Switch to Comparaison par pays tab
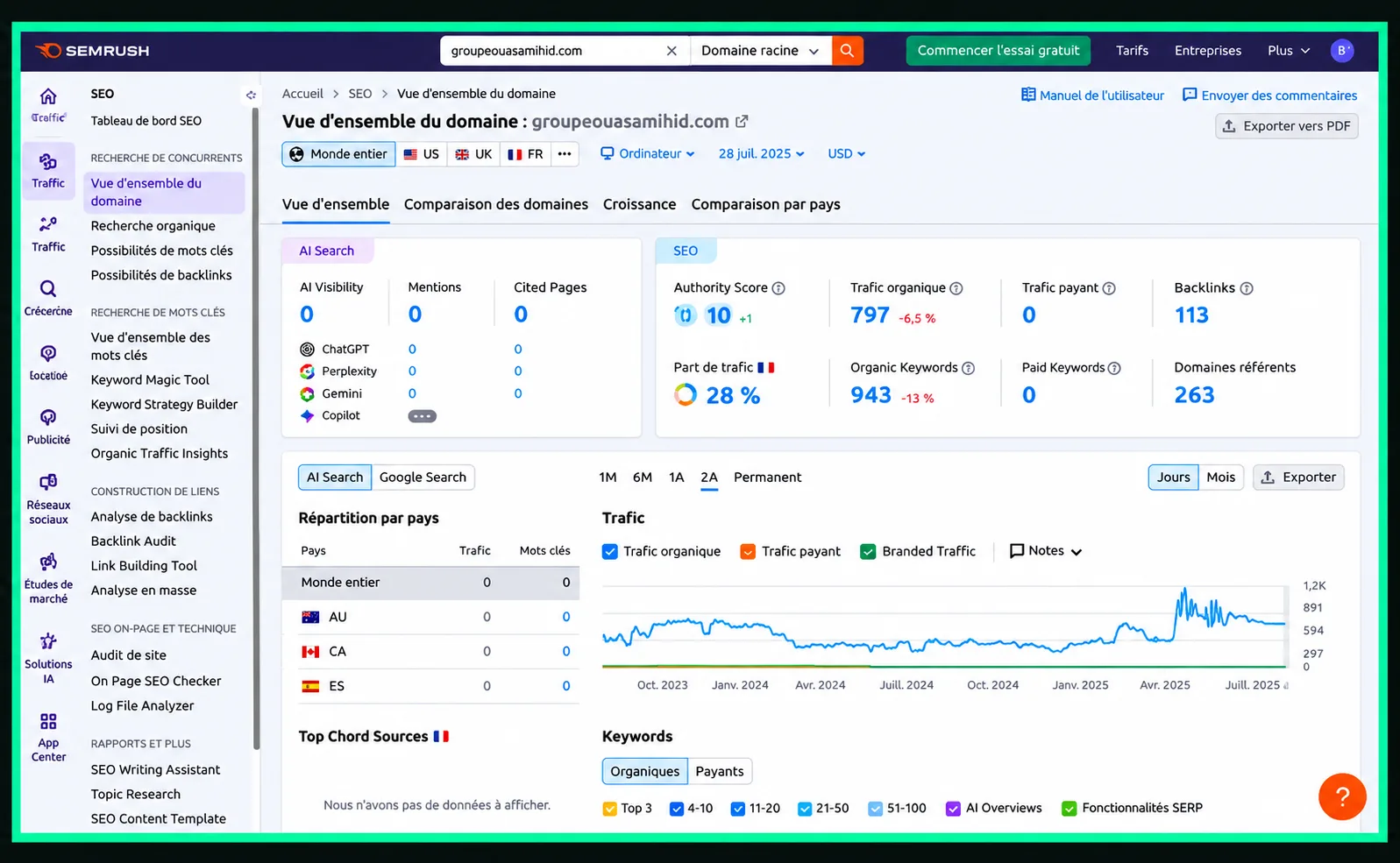This screenshot has width=1400, height=863. click(x=766, y=204)
